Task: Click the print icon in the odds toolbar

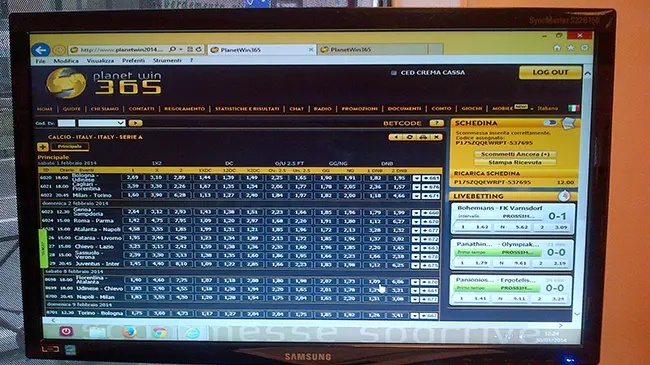Action: [x=423, y=137]
